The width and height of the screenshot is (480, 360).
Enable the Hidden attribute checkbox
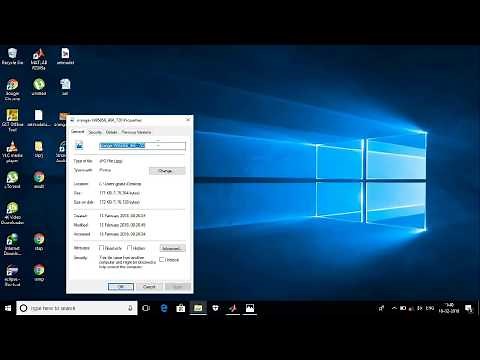click(130, 248)
